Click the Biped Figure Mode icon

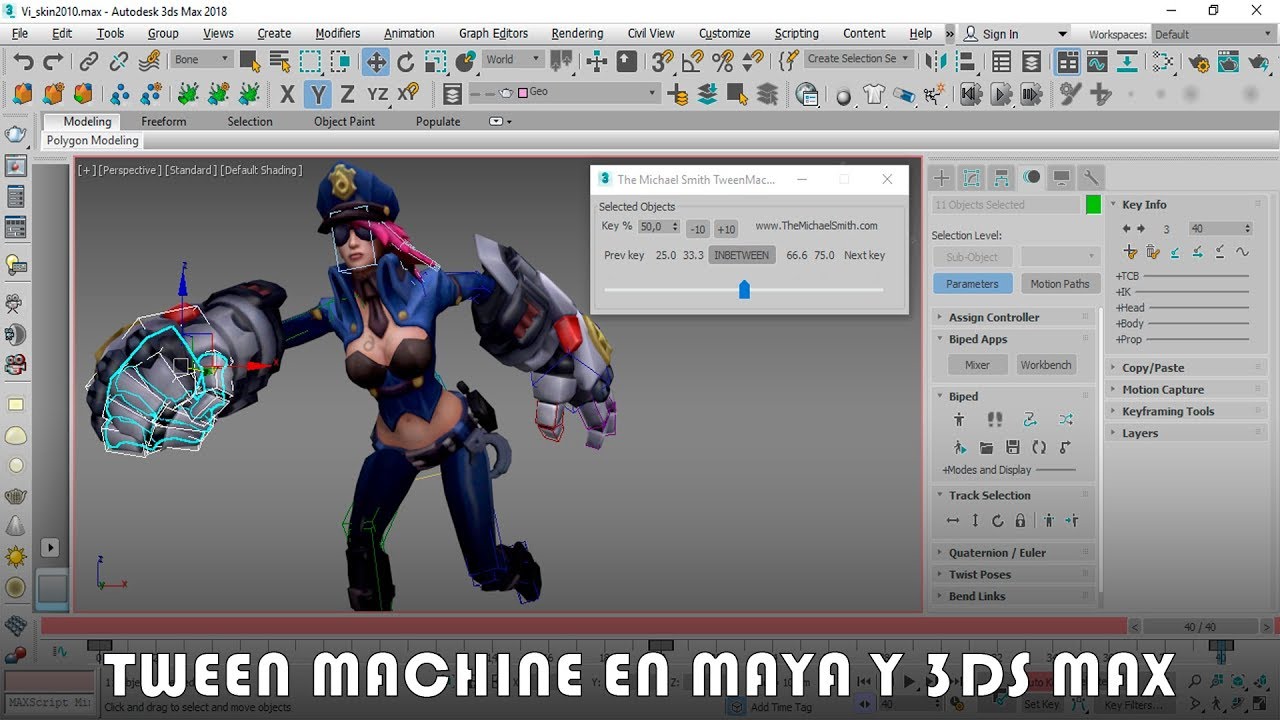click(959, 420)
